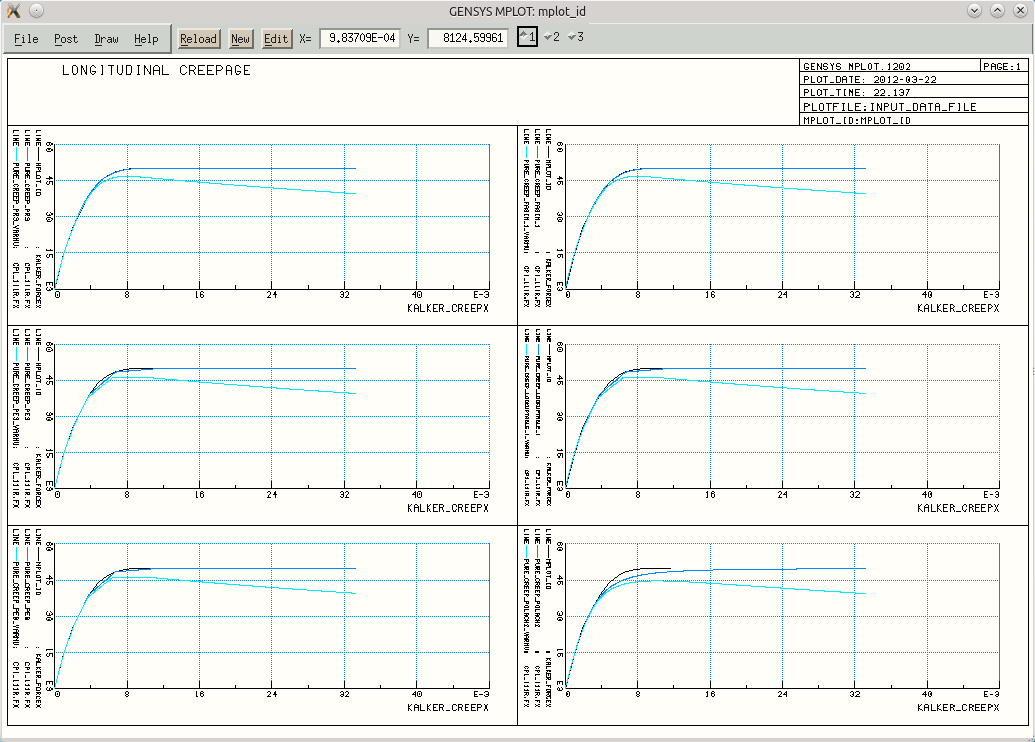The image size is (1035, 742).
Task: Click the PLOT_TIME: 22.137 line
Action: click(857, 92)
